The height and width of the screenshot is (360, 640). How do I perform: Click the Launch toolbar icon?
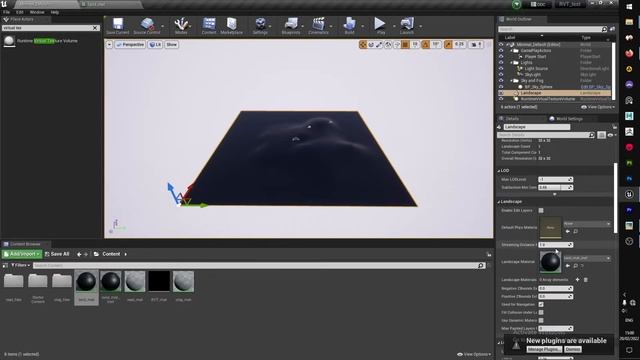click(x=407, y=26)
